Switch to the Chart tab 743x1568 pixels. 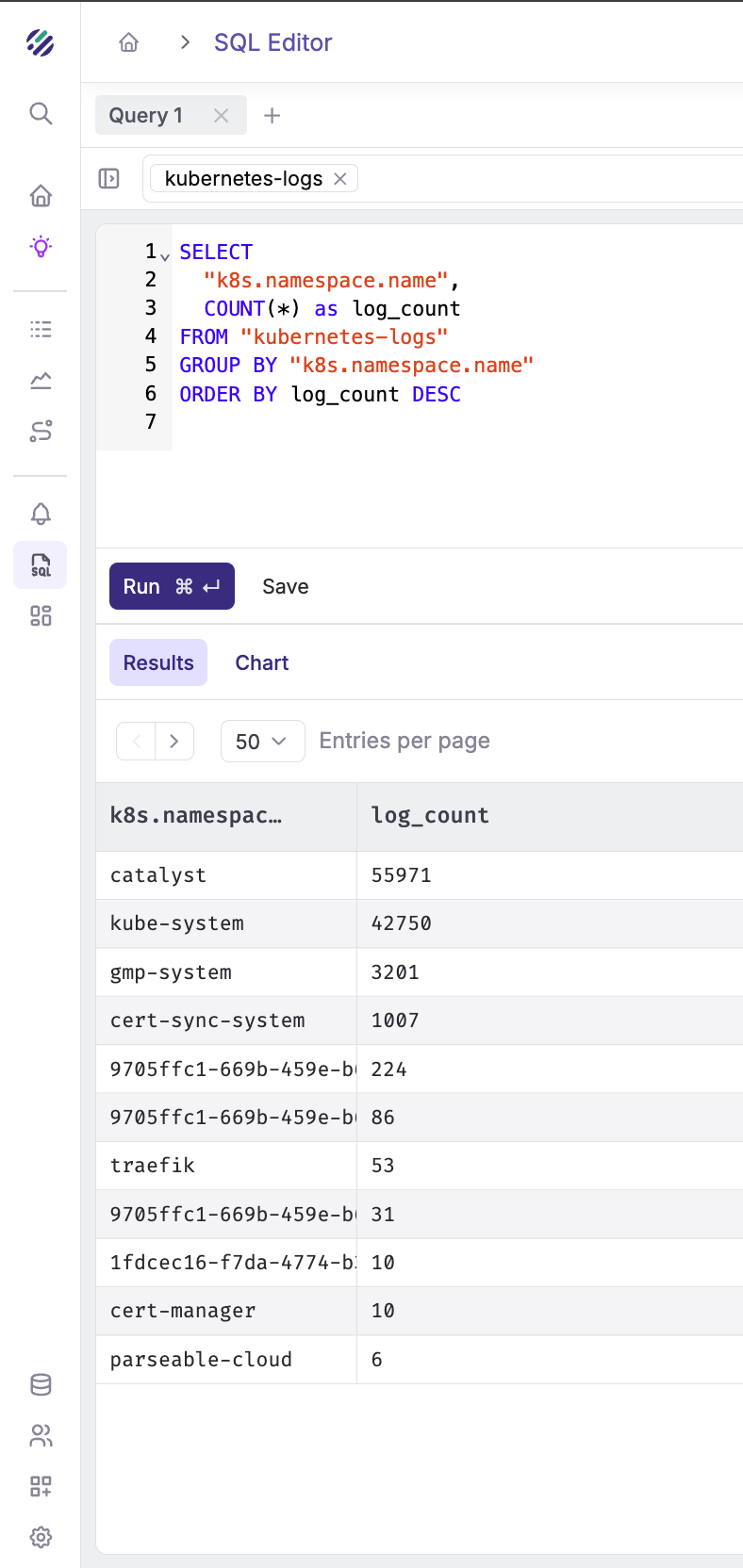[262, 662]
